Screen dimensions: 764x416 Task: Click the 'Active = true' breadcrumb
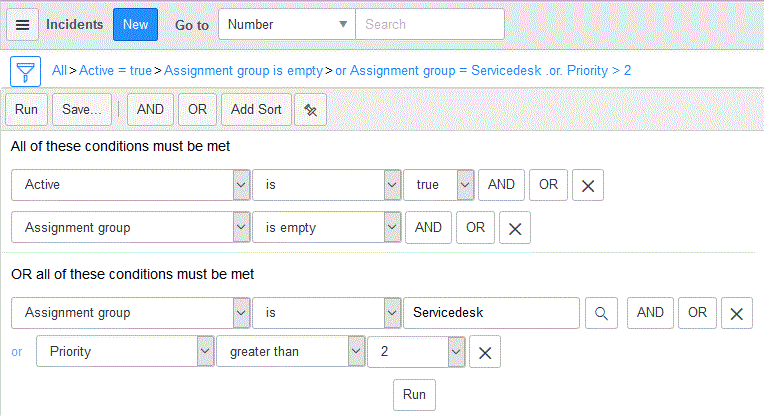[115, 71]
